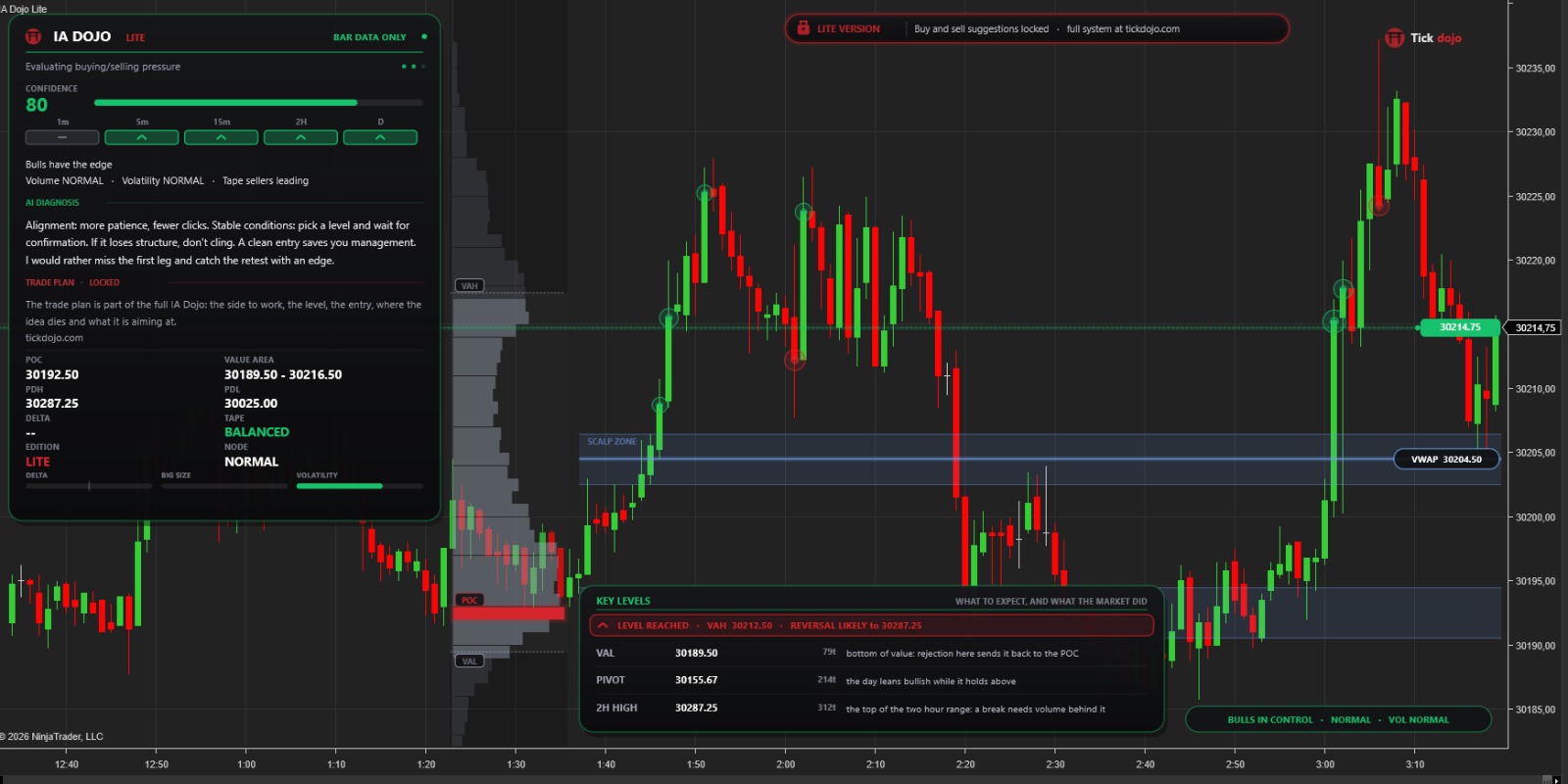Click the NinjaTrader, LLC copyright text

point(52,737)
